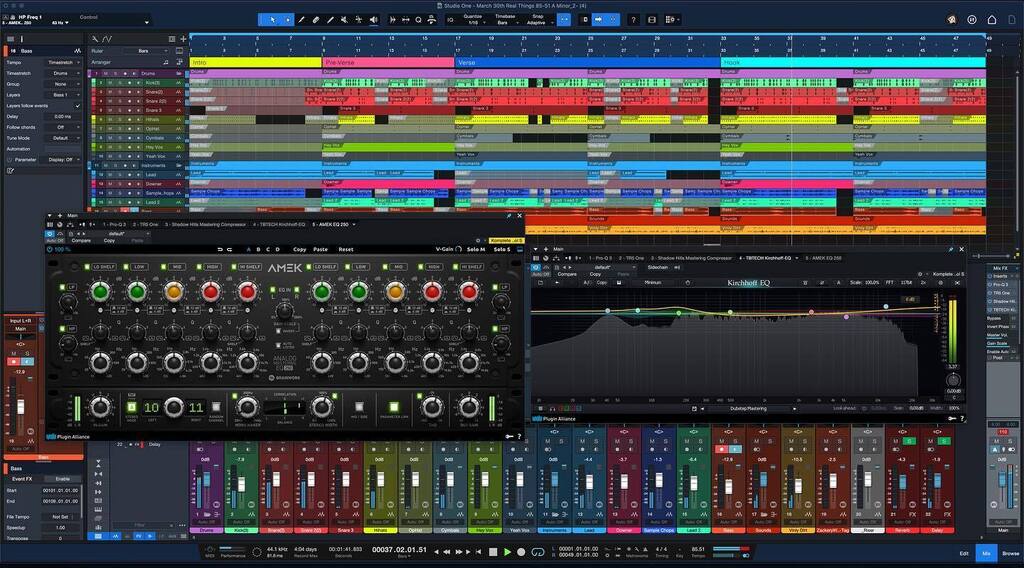1024x568 pixels.
Task: Toggle the left HIGH band in AMEK
Action: [199, 266]
